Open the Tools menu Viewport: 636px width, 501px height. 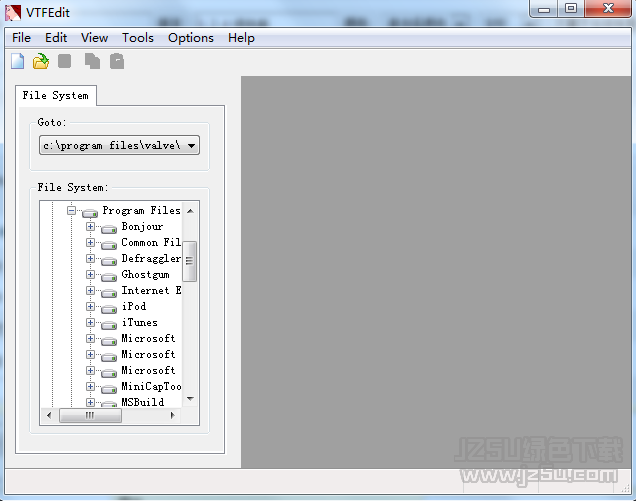coord(138,38)
